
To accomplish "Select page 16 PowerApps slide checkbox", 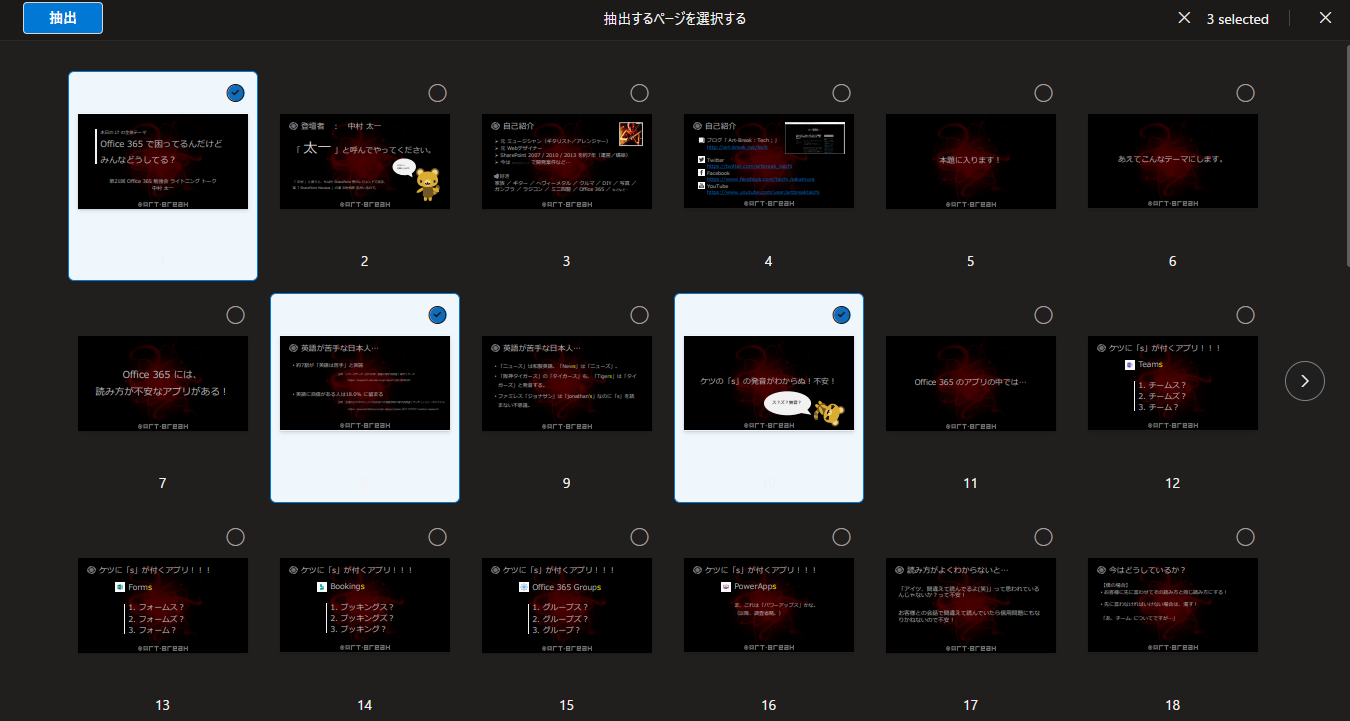I will [841, 537].
